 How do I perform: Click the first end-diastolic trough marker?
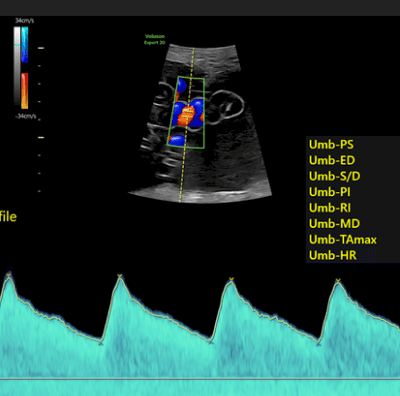coord(101,342)
